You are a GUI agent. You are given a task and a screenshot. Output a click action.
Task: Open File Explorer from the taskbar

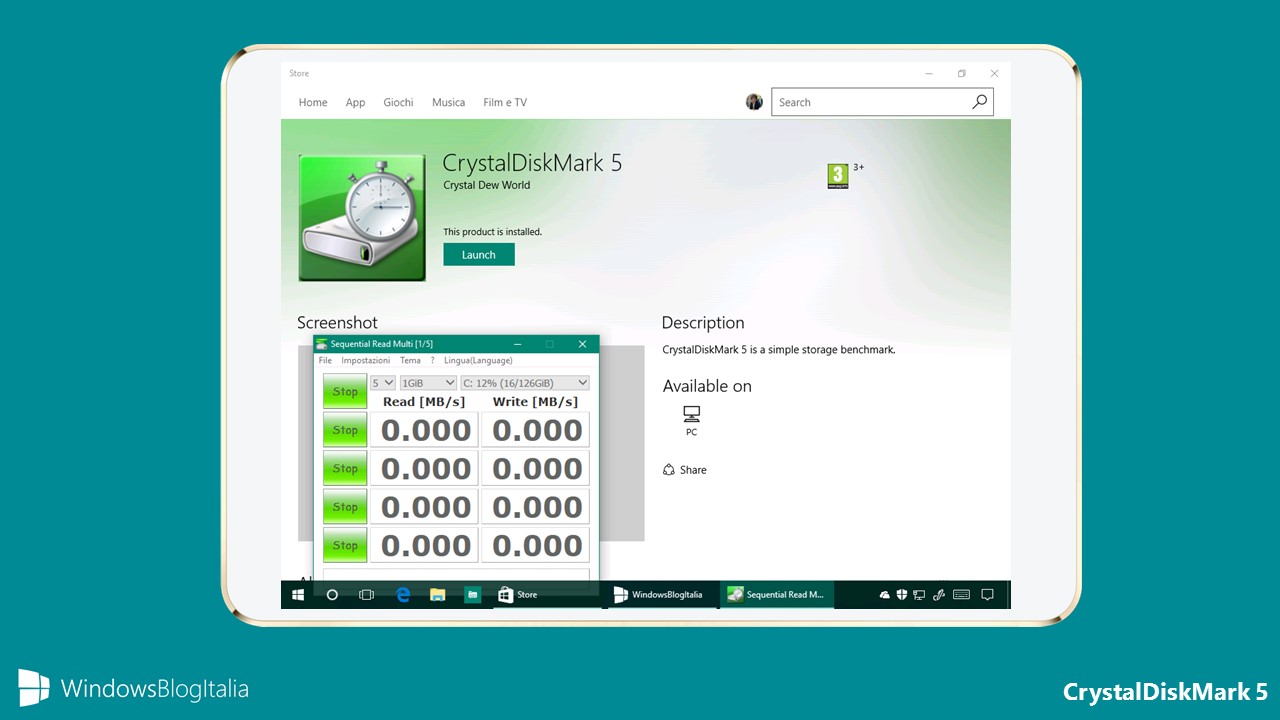pyautogui.click(x=437, y=594)
